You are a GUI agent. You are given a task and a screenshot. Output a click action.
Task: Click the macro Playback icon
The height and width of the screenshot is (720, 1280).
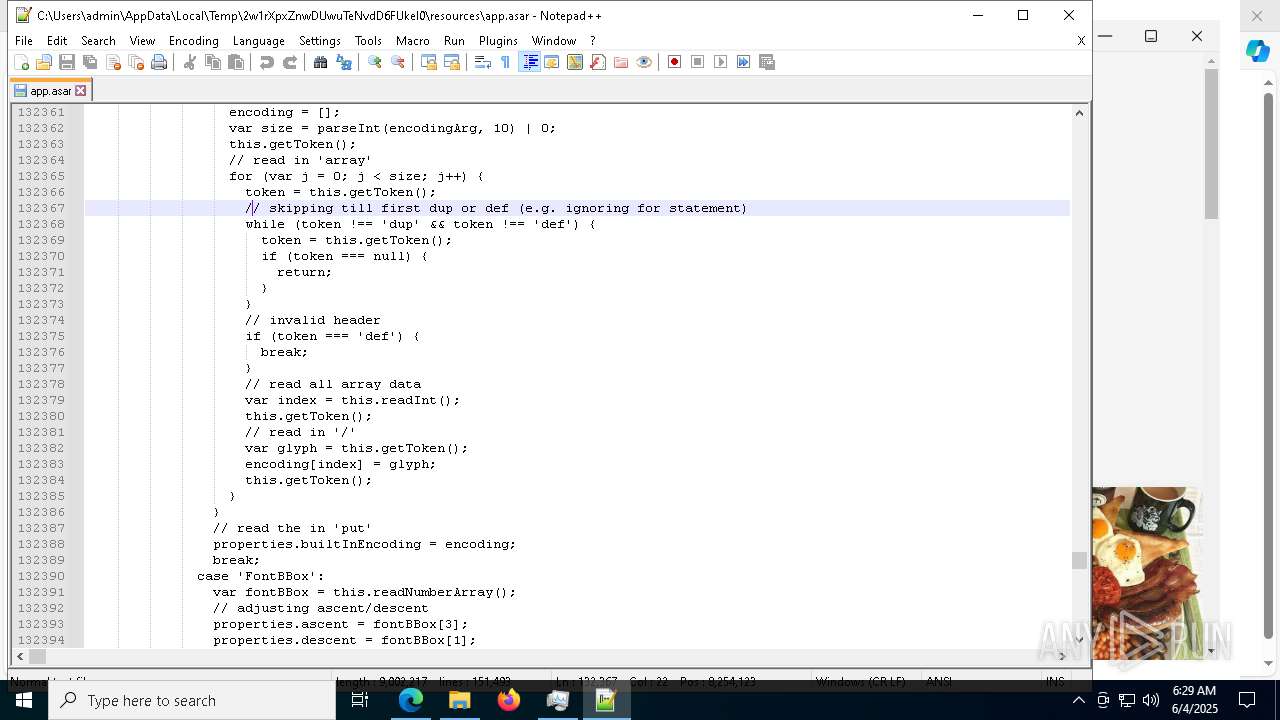(721, 62)
